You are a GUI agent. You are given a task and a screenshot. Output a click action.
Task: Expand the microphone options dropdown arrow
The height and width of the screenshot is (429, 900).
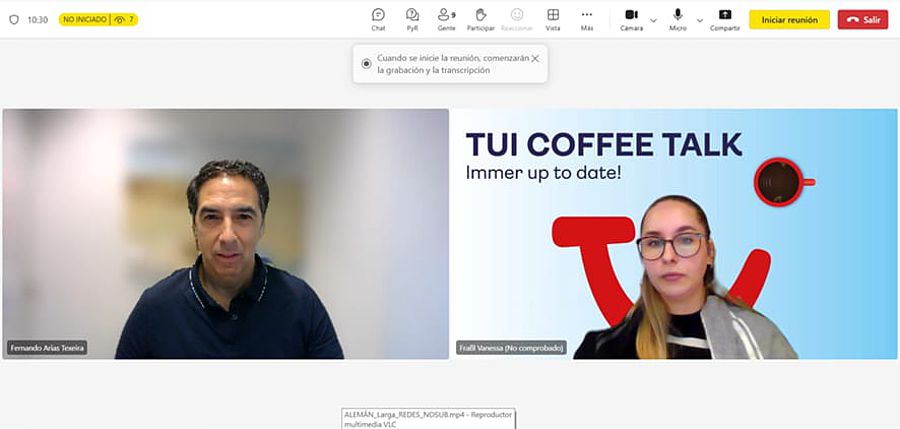(700, 20)
